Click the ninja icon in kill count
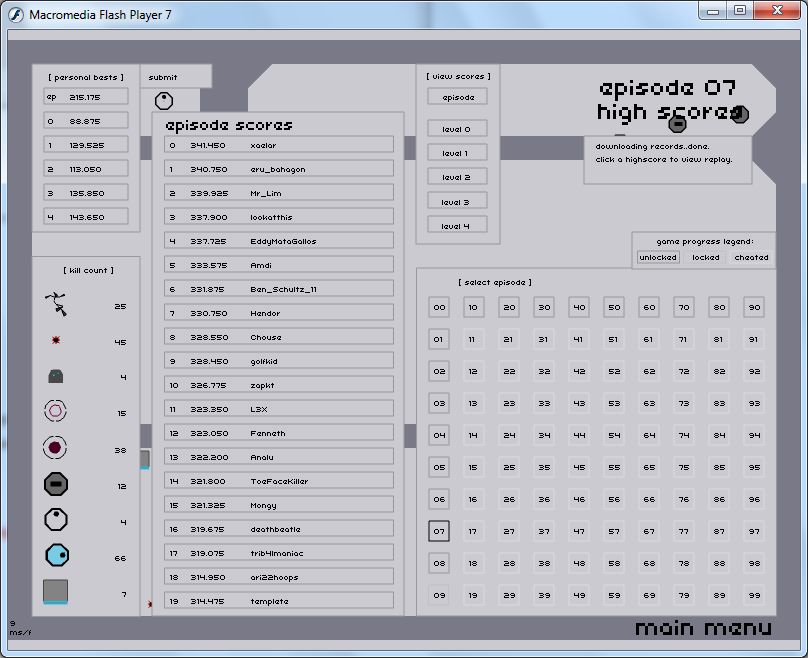The width and height of the screenshot is (808, 658). tap(56, 301)
